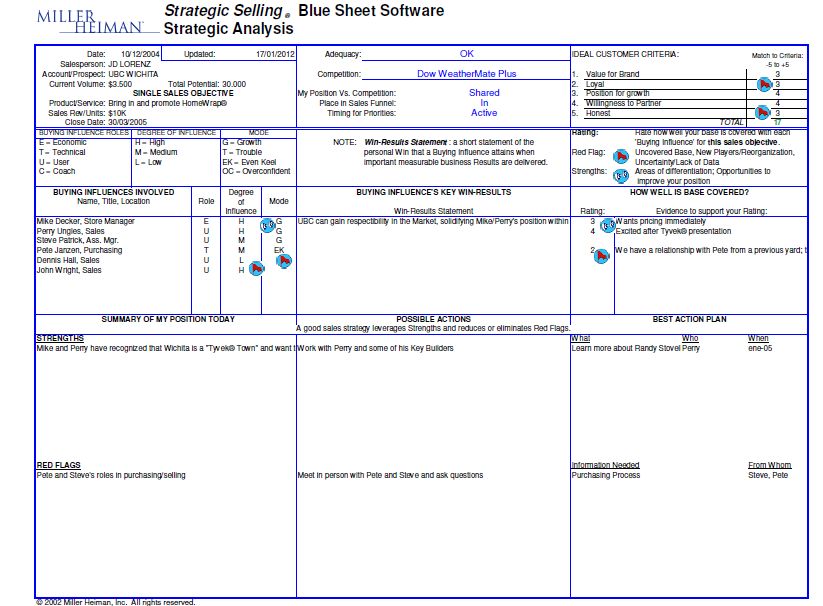Click the When value 'ene-05'
Image resolution: width=823 pixels, height=606 pixels.
760,348
